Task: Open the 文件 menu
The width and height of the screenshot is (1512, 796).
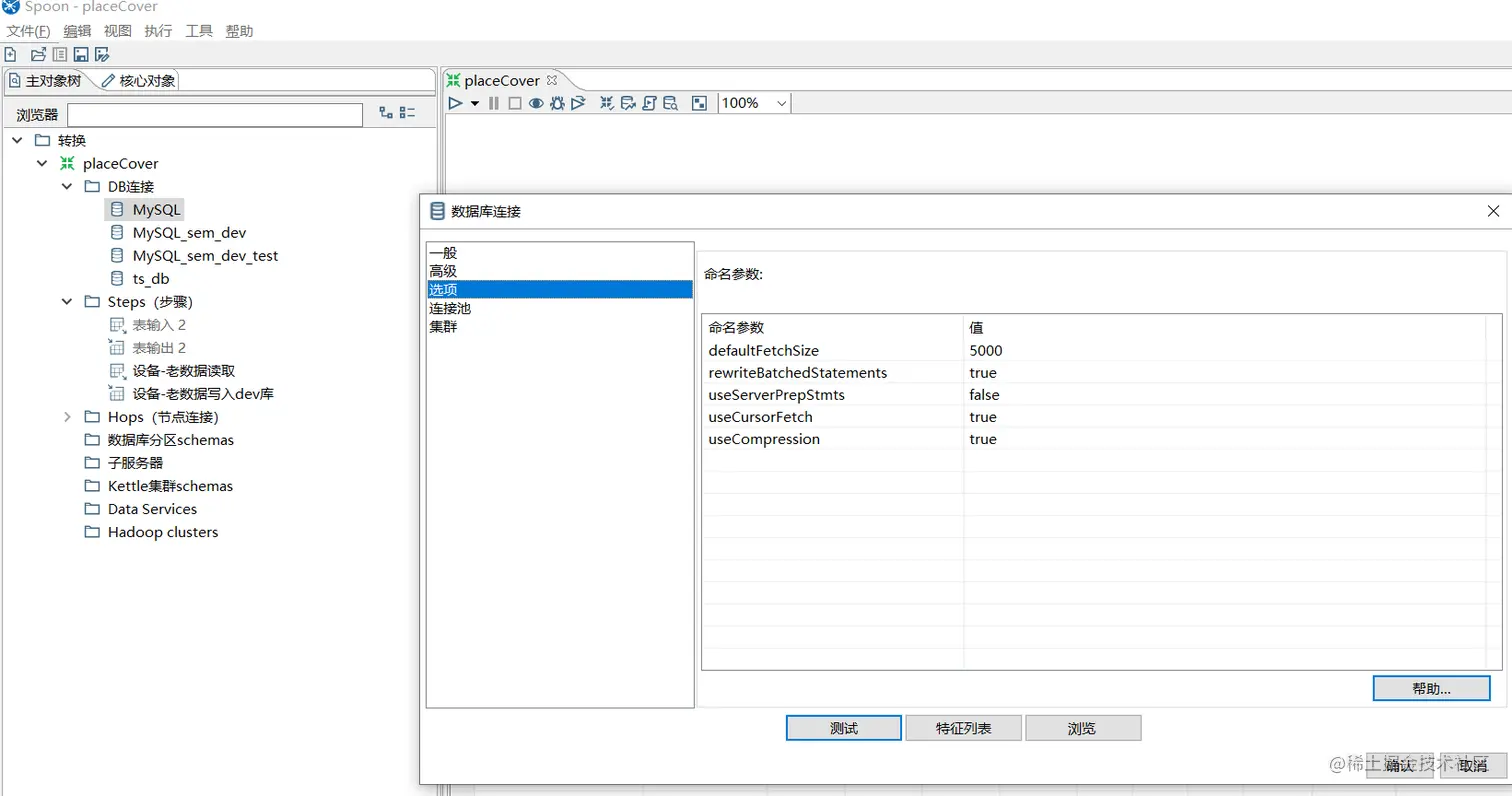Action: click(28, 31)
